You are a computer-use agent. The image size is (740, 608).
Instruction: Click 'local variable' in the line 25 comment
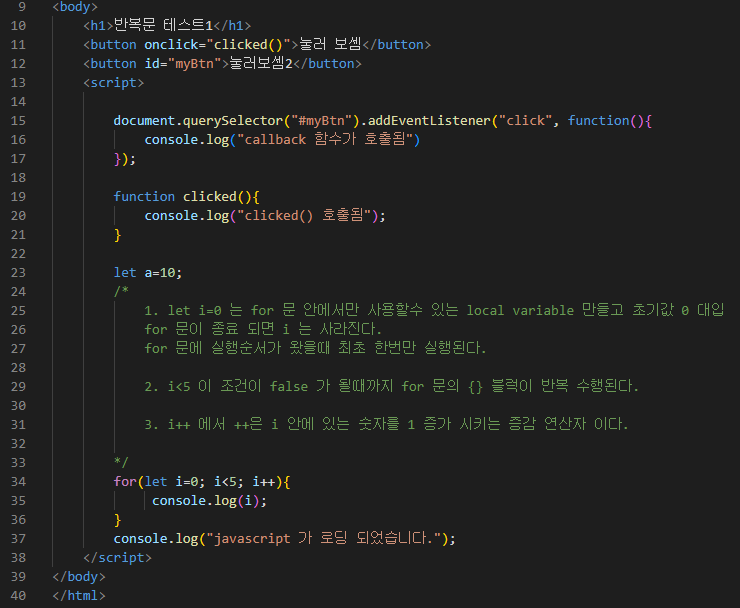[x=520, y=311]
